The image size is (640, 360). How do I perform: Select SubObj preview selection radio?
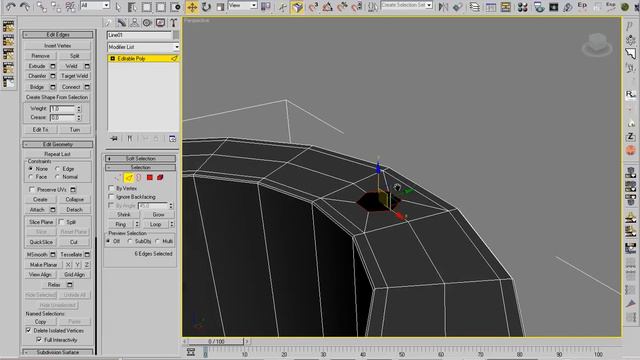click(x=130, y=241)
